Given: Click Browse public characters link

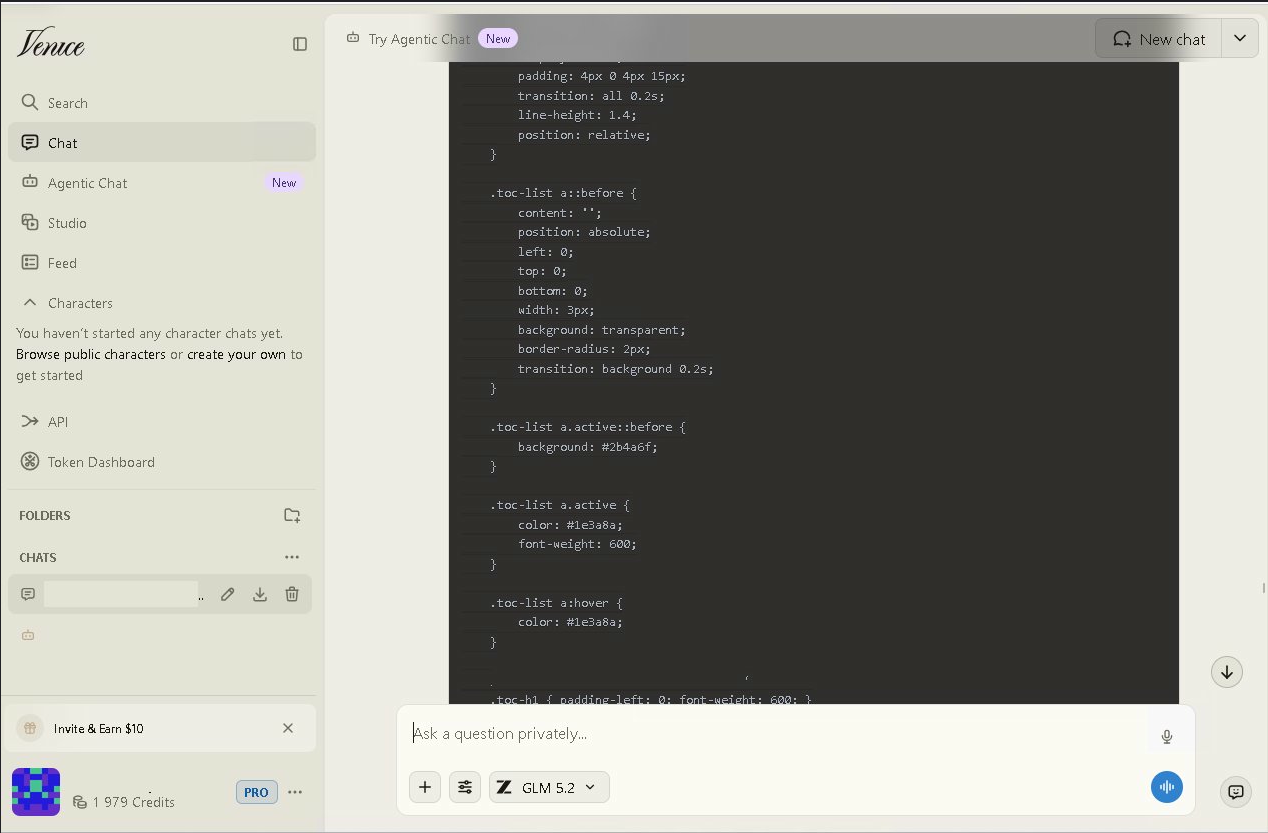Looking at the screenshot, I should (x=91, y=354).
